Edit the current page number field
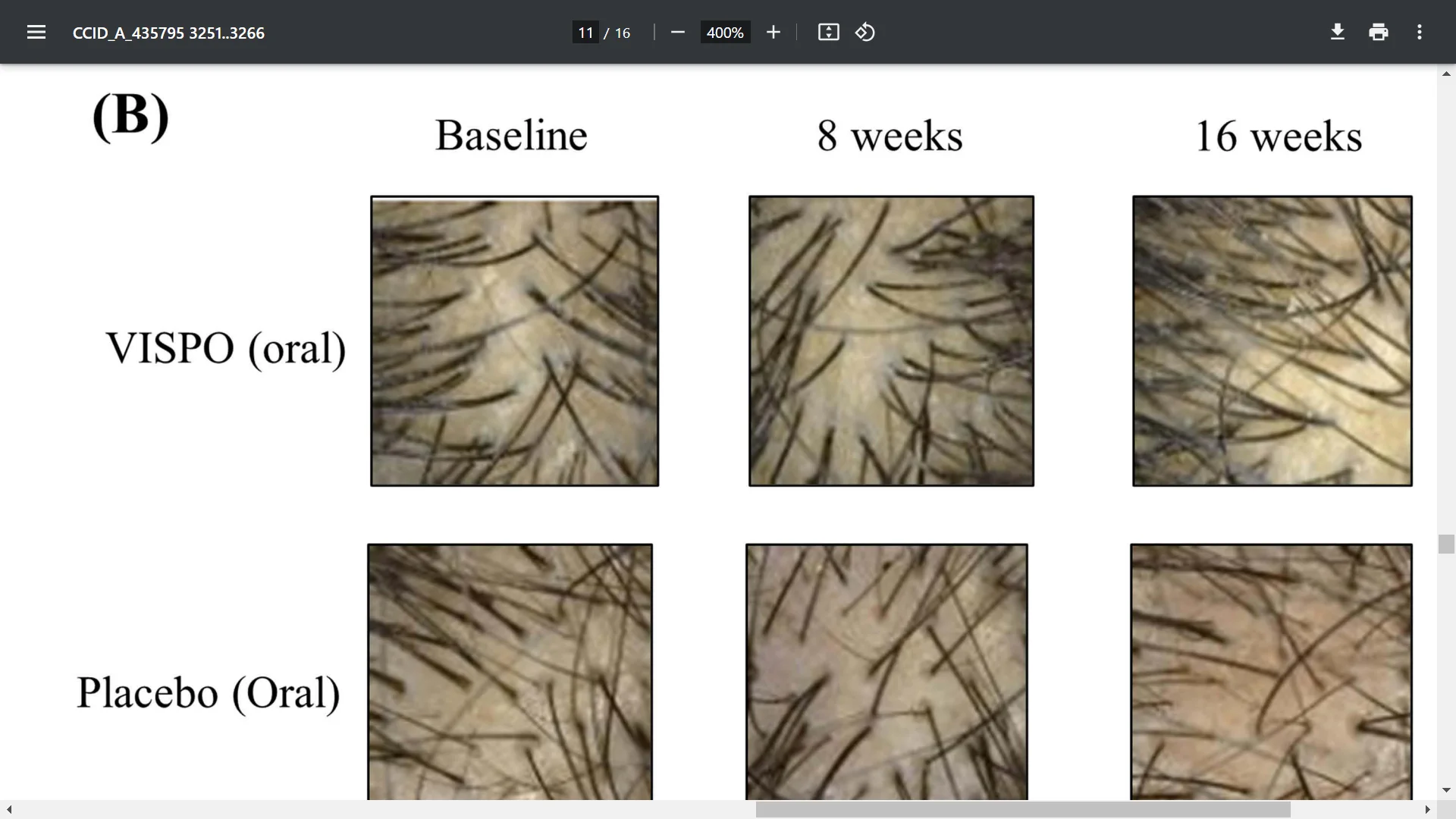This screenshot has height=819, width=1456. point(585,33)
